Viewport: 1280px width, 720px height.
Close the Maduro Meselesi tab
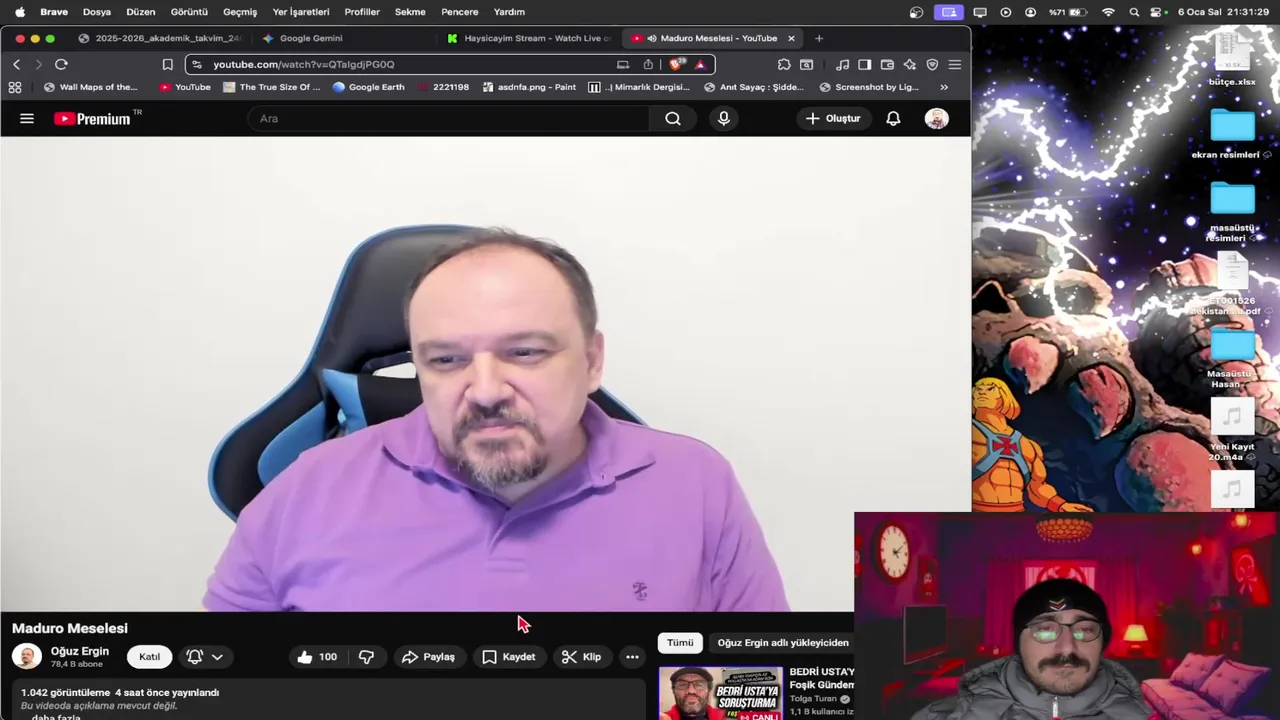coord(791,38)
